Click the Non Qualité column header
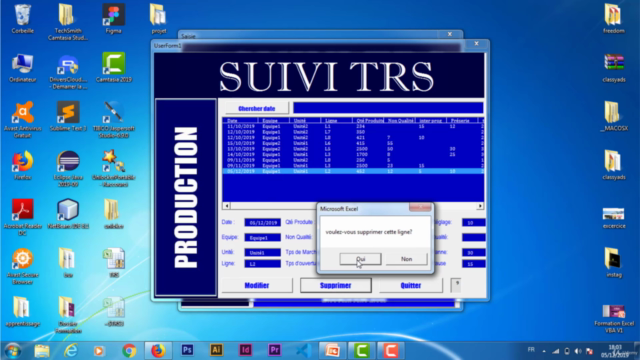Image resolution: width=640 pixels, height=360 pixels. [400, 121]
